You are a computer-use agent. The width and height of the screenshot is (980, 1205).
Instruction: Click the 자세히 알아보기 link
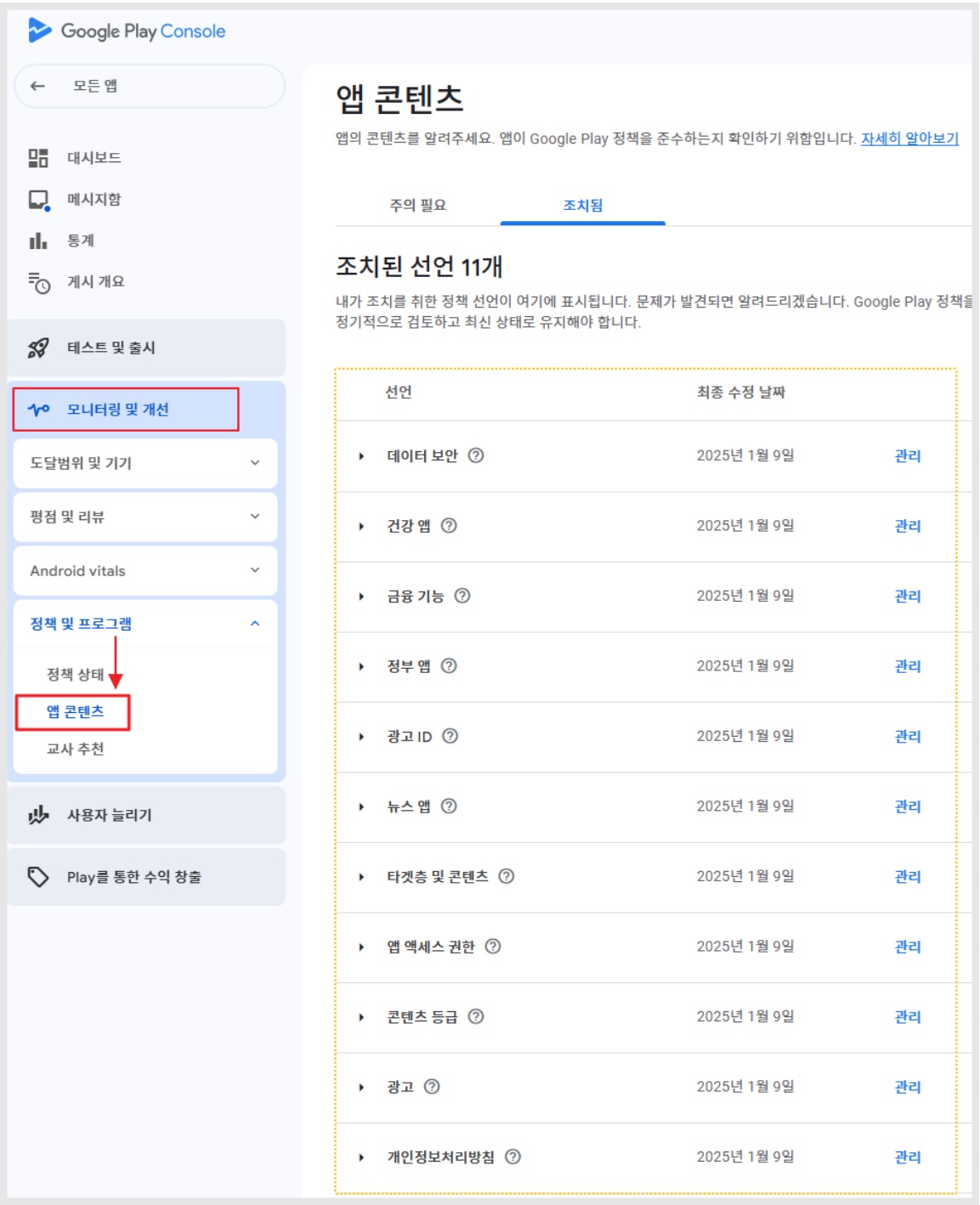pyautogui.click(x=909, y=139)
